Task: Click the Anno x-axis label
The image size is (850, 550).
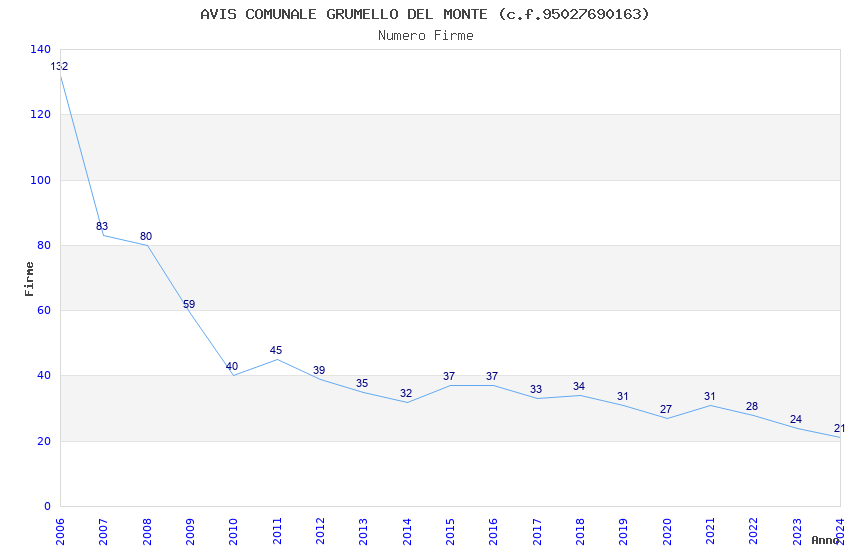Action: 825,540
